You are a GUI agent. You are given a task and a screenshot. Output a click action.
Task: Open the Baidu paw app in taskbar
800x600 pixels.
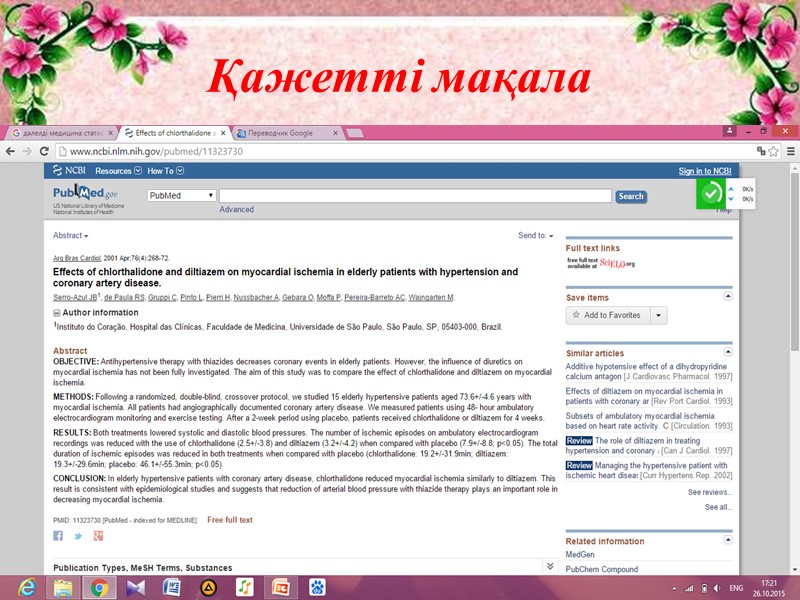coord(317,588)
